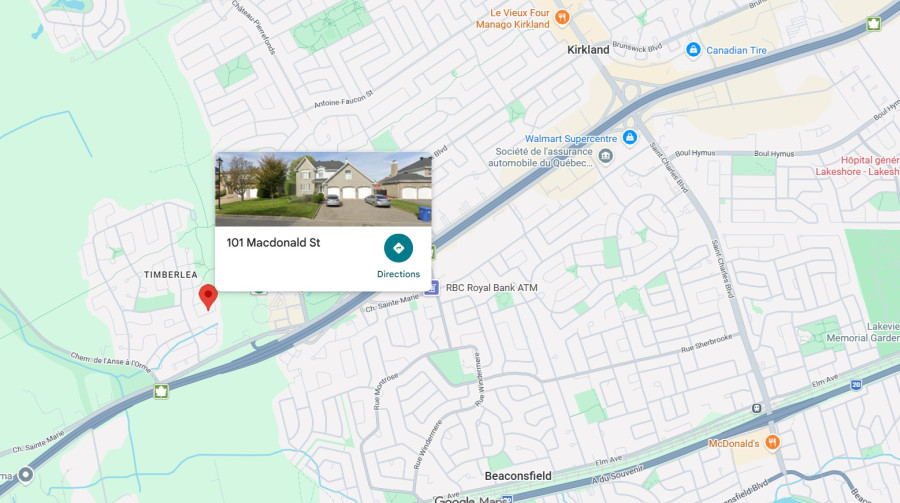
Task: Open the street view photo of the house
Action: click(x=323, y=189)
